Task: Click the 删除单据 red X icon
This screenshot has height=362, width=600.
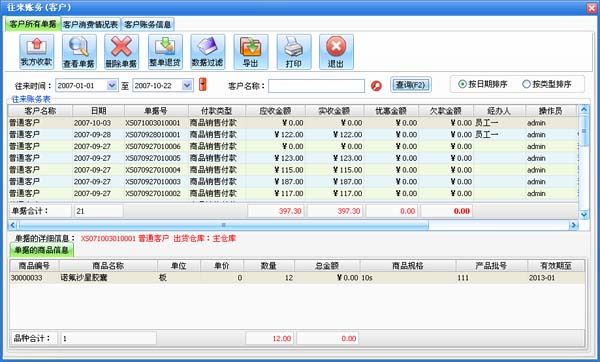Action: (x=122, y=52)
